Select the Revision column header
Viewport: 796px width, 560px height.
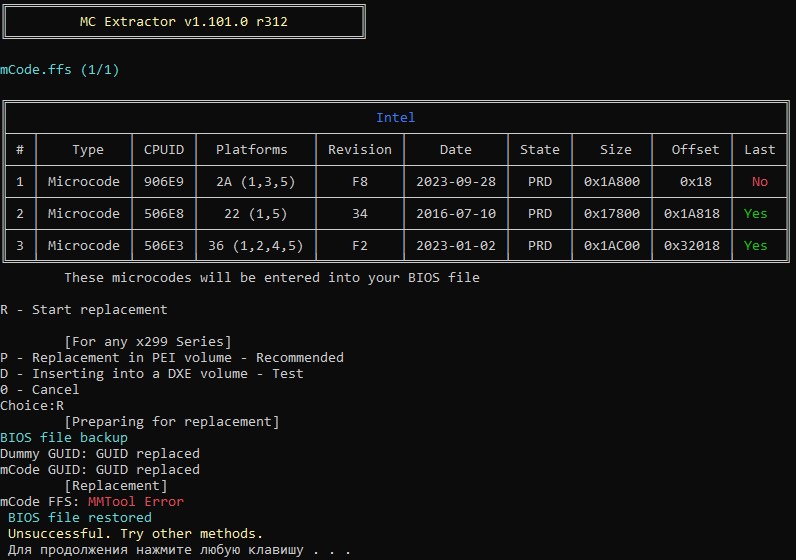point(360,150)
